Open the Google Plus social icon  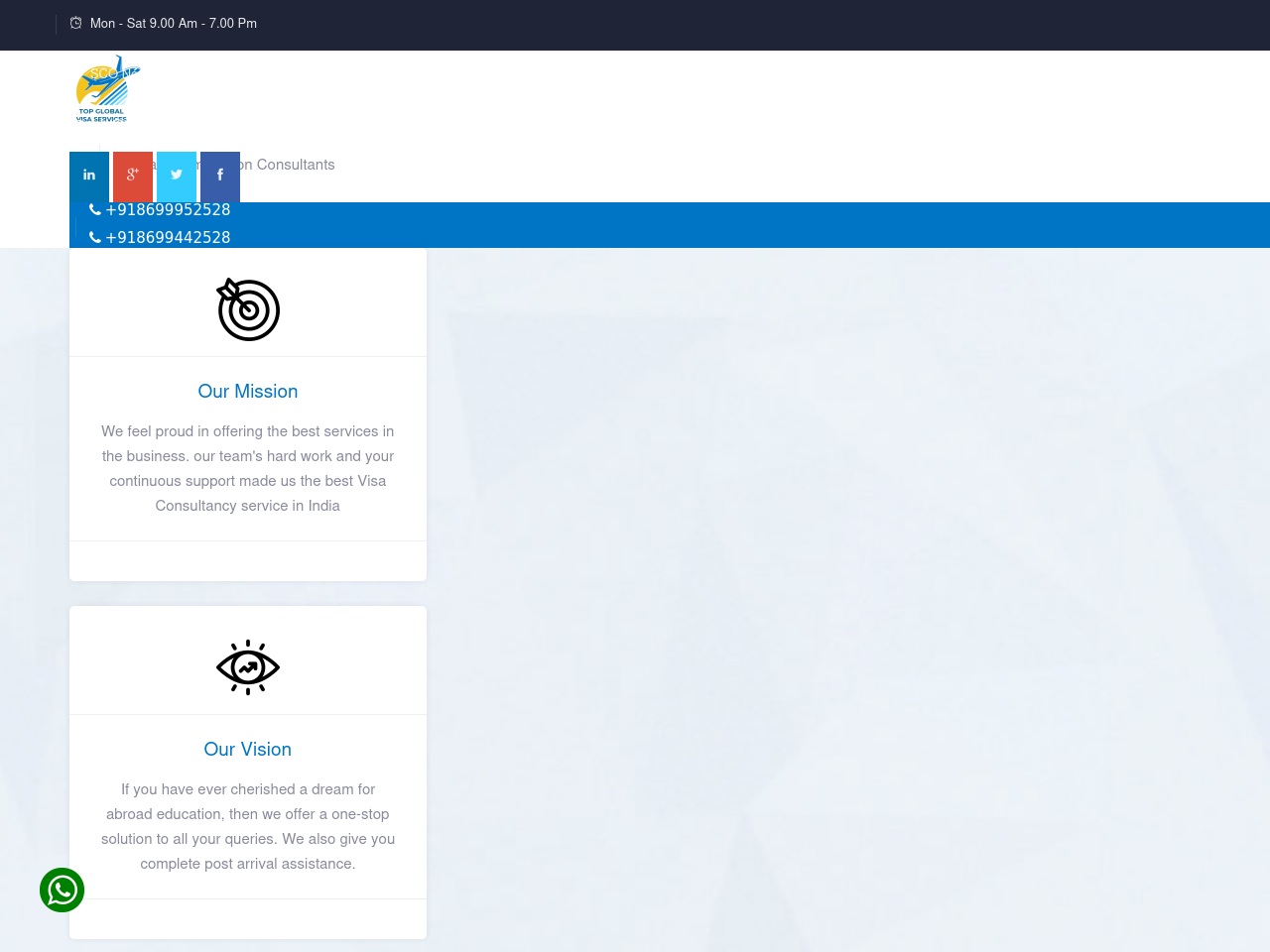point(133,177)
